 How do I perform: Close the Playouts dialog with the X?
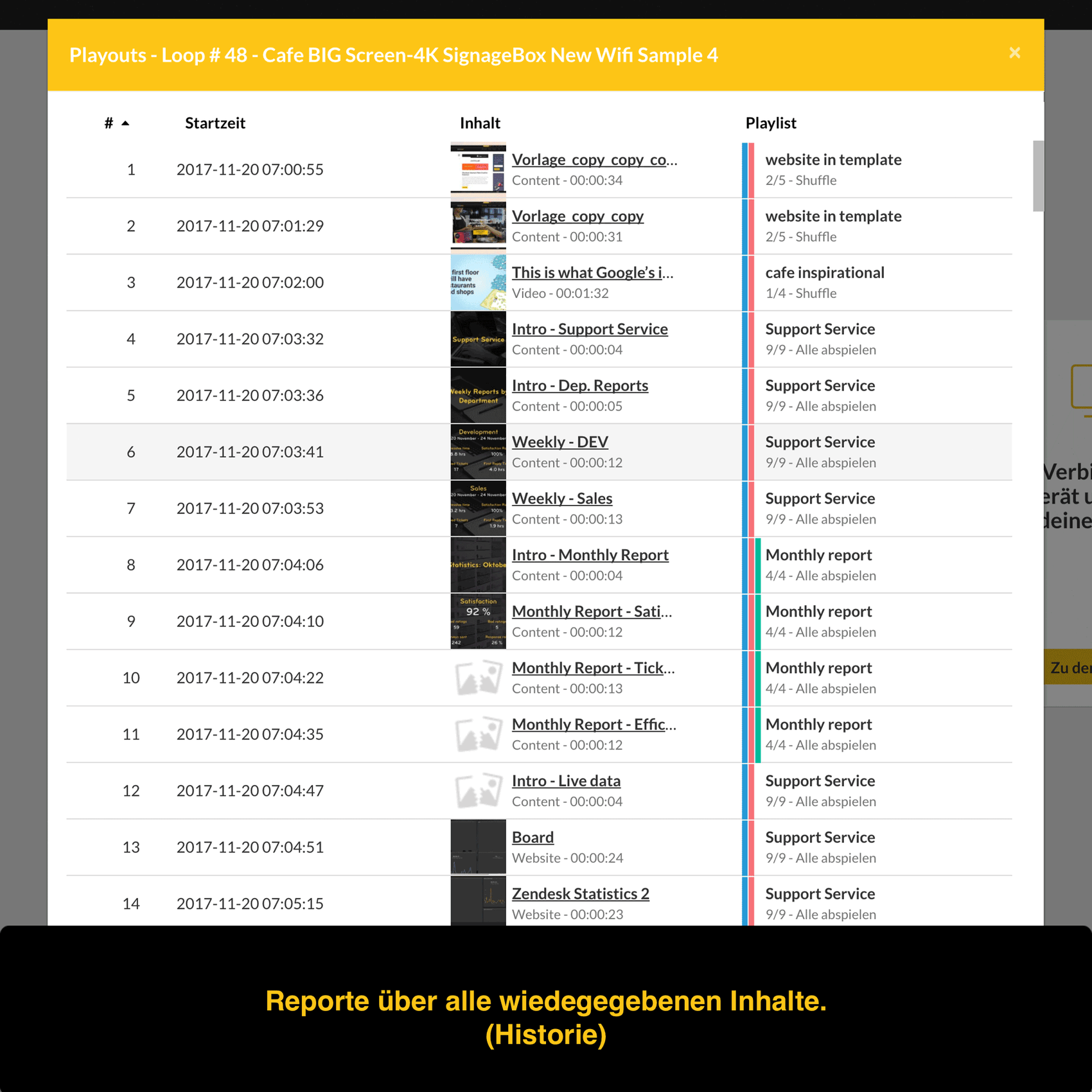pos(1014,53)
